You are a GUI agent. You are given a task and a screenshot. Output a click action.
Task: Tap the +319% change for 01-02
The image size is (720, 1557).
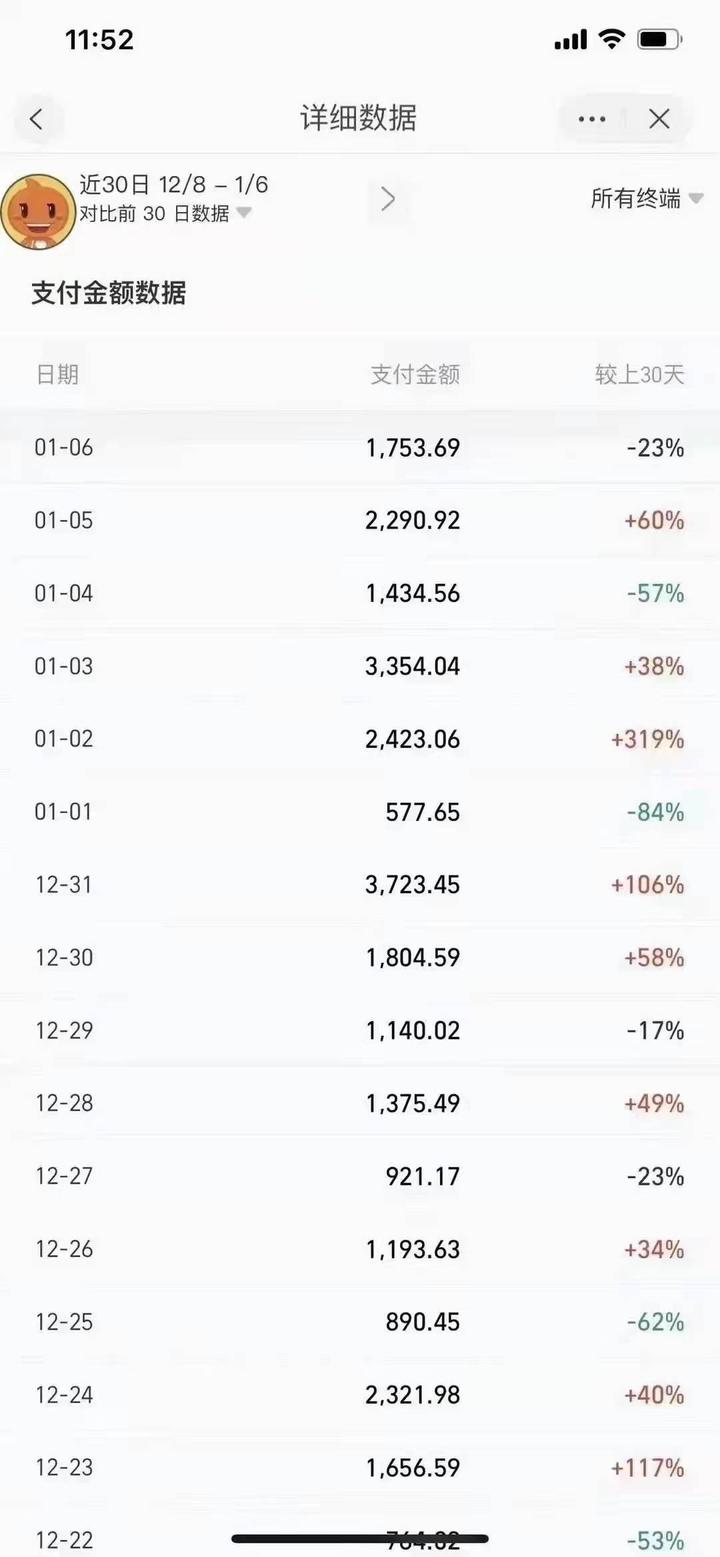[647, 739]
